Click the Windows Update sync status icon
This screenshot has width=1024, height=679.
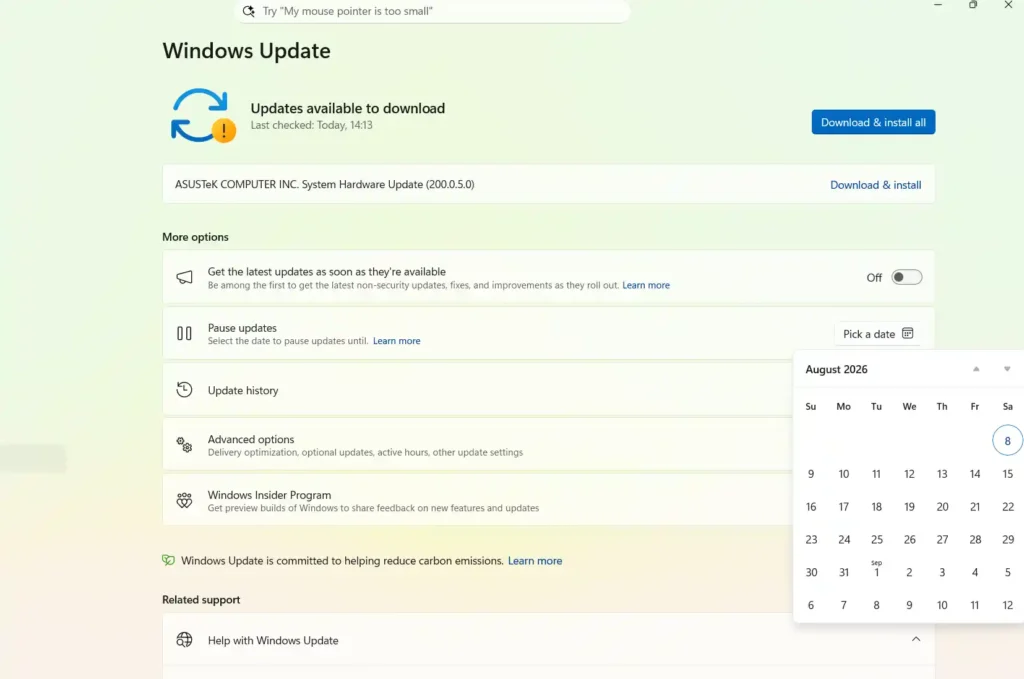click(x=202, y=116)
